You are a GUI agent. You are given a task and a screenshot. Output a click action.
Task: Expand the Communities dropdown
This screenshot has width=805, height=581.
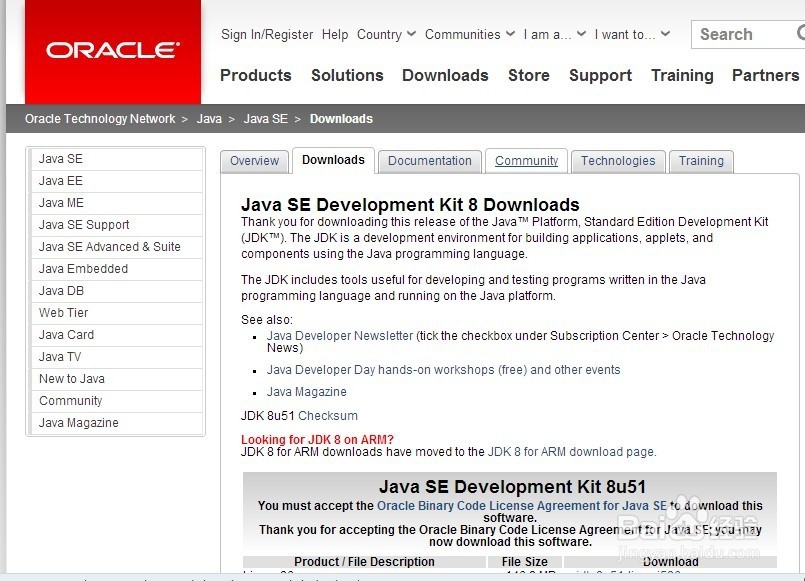(469, 34)
